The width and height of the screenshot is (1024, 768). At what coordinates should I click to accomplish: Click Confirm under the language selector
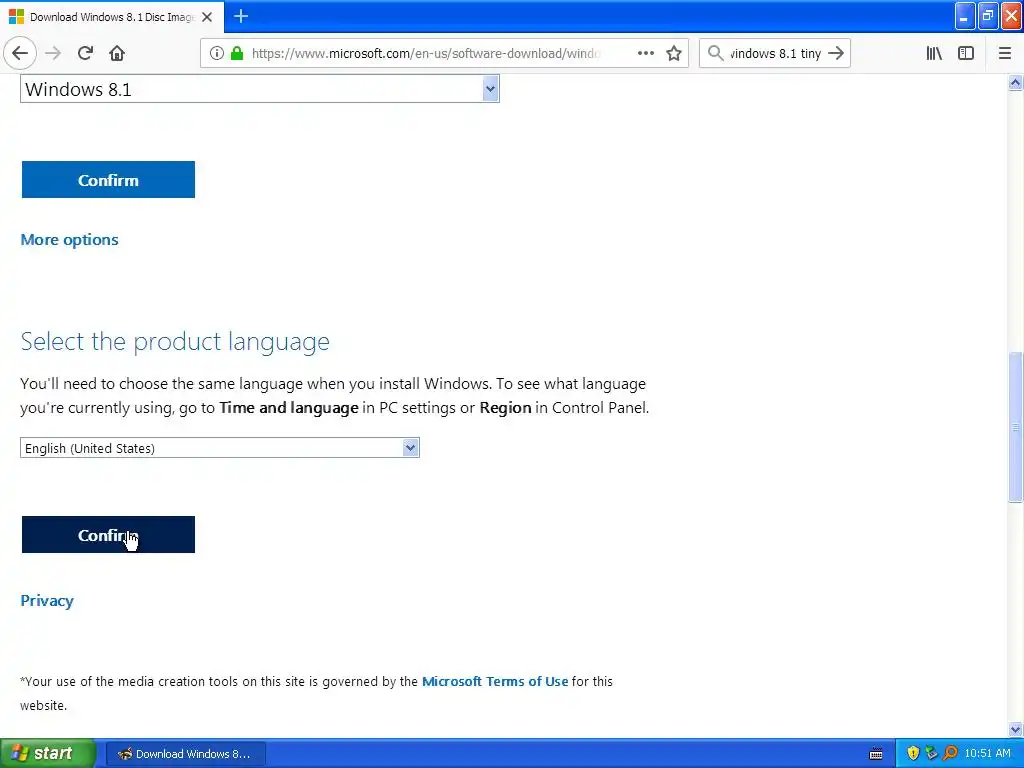click(x=108, y=535)
